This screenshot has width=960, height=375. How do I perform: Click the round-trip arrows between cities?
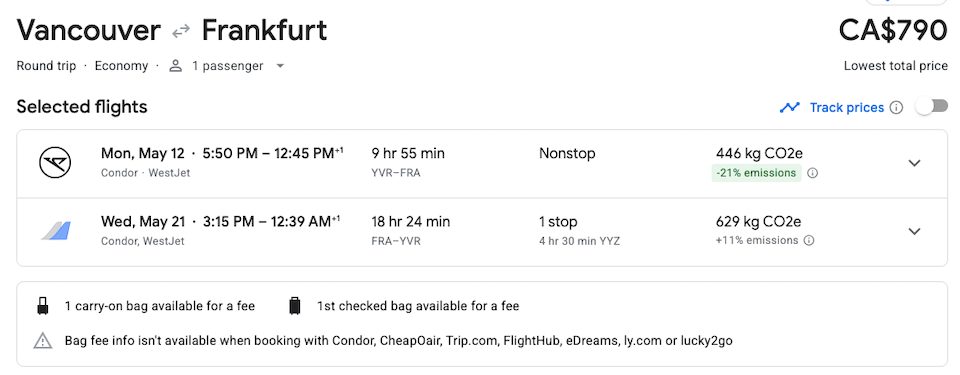point(181,32)
